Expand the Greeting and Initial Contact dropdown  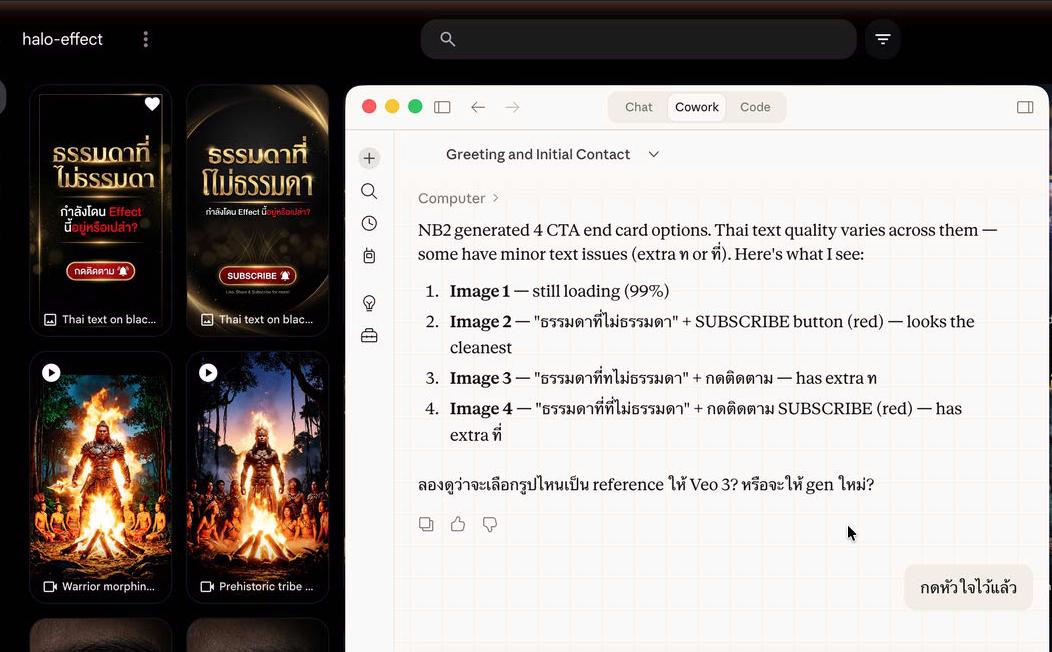pyautogui.click(x=654, y=154)
